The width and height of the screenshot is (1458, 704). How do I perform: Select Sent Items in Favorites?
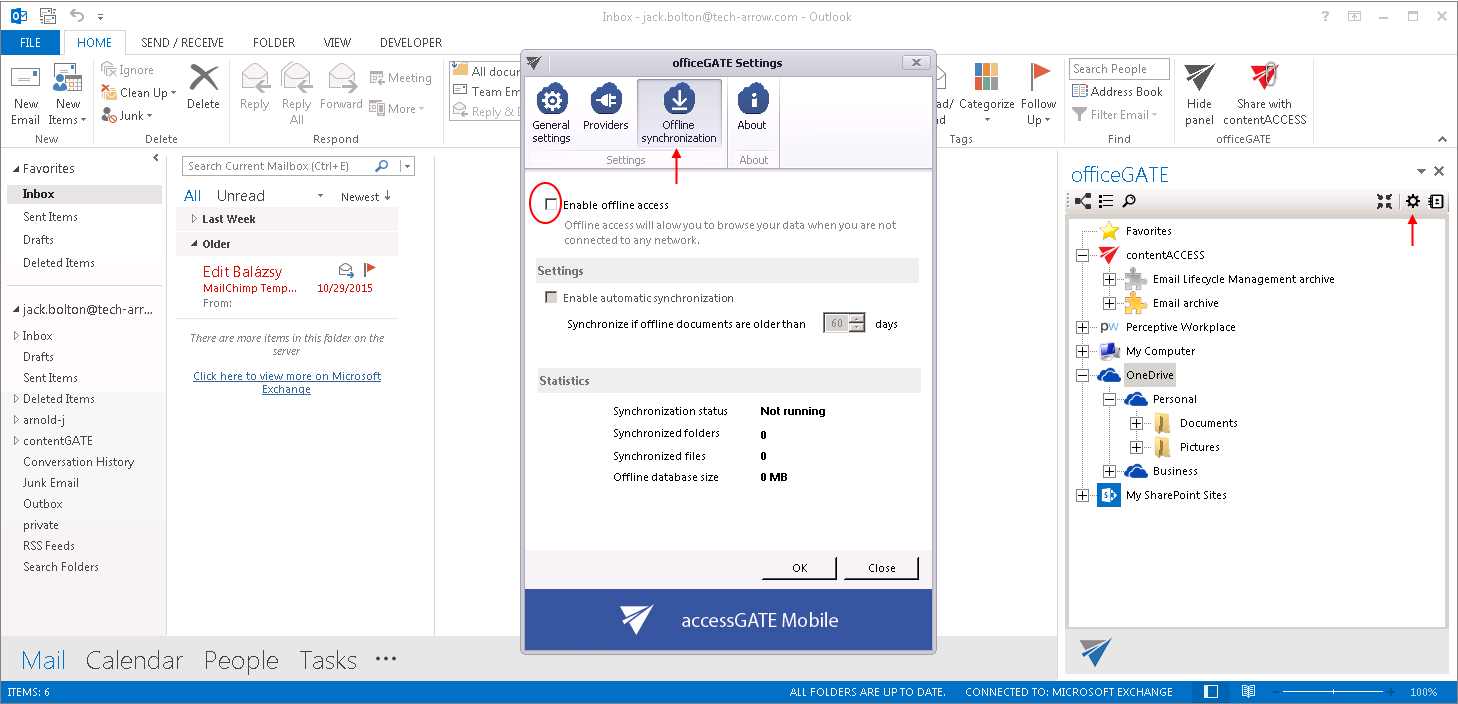tap(50, 217)
